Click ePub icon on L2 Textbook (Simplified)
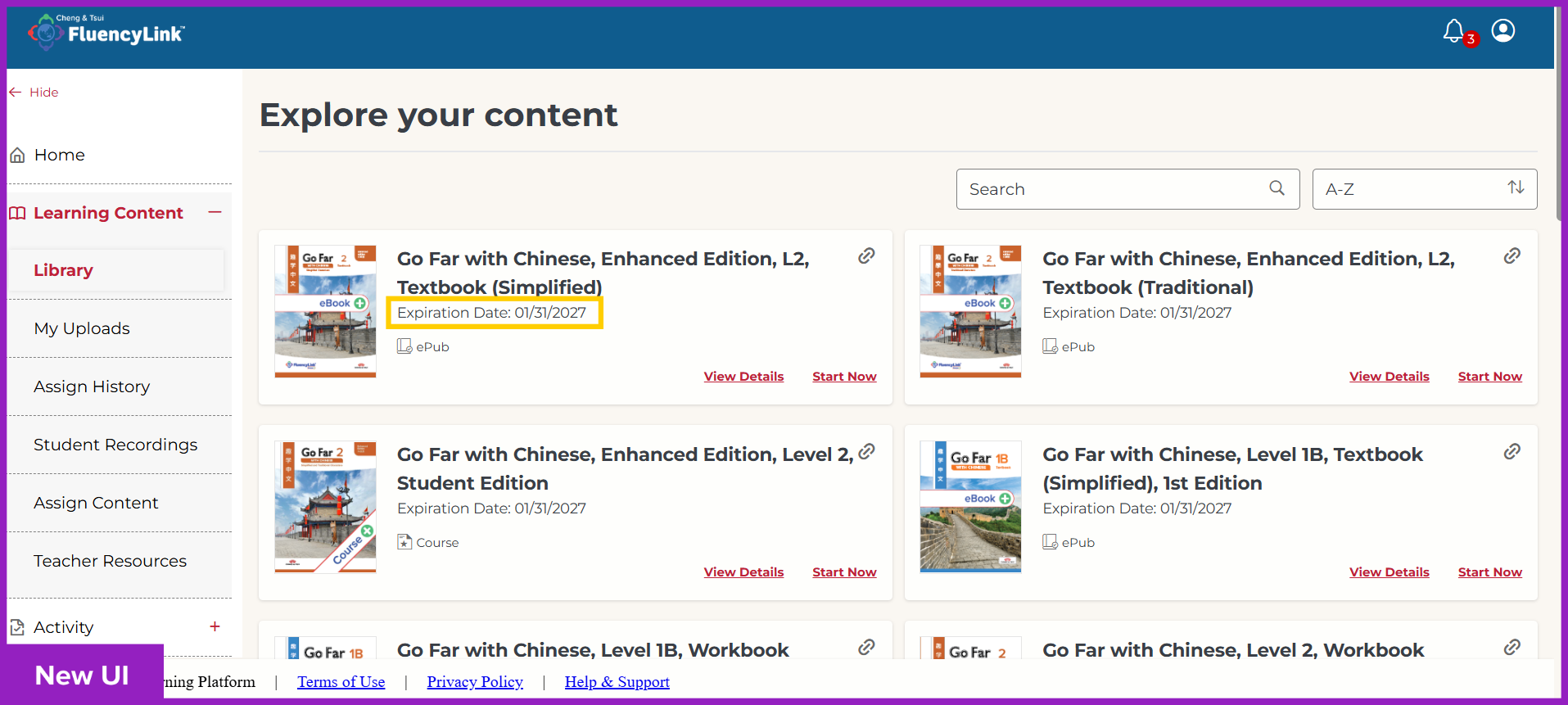 coord(404,346)
